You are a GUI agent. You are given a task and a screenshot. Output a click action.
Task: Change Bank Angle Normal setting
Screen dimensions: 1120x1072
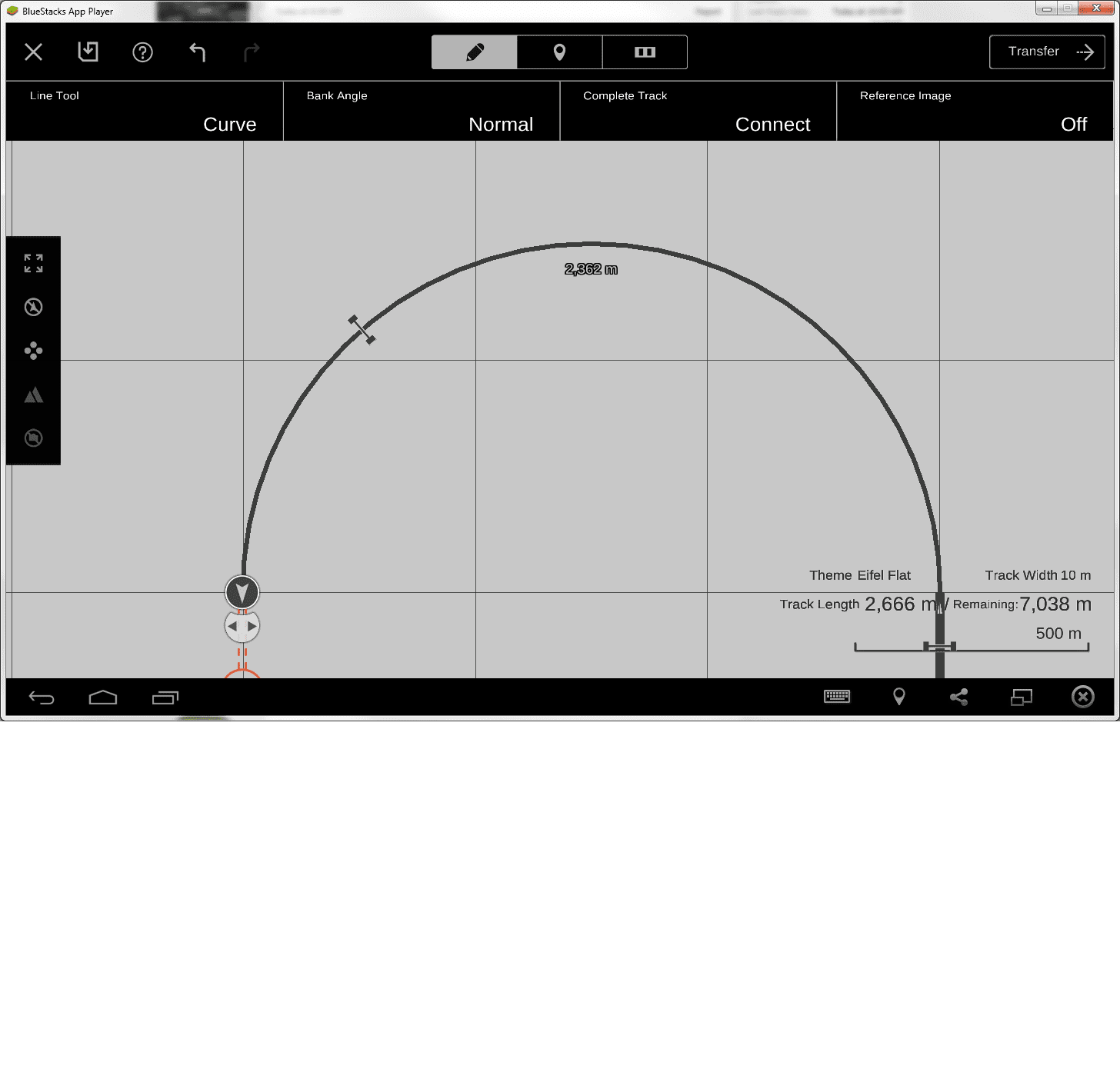(x=422, y=112)
